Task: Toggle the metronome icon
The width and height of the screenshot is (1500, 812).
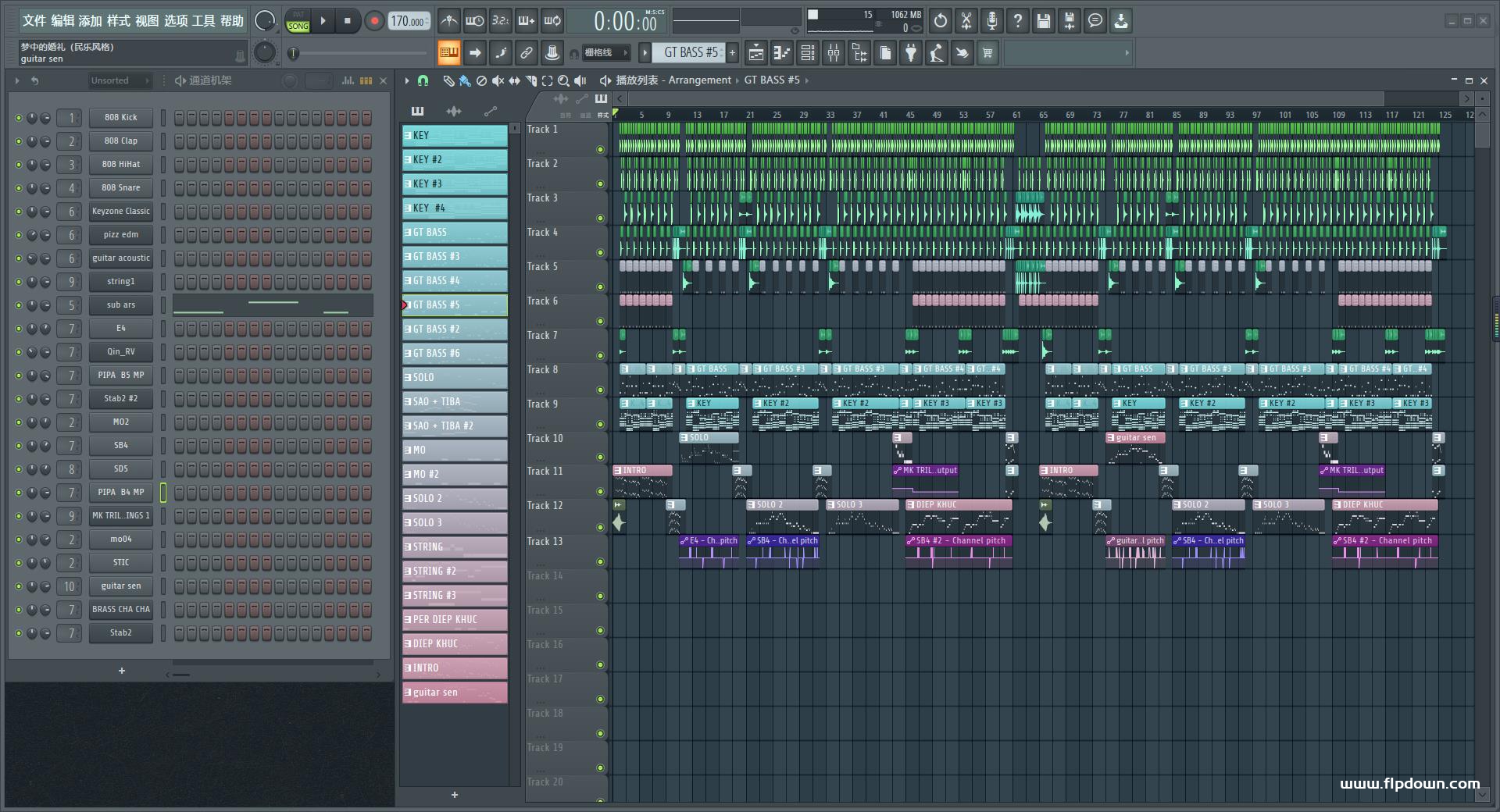Action: coord(448,21)
